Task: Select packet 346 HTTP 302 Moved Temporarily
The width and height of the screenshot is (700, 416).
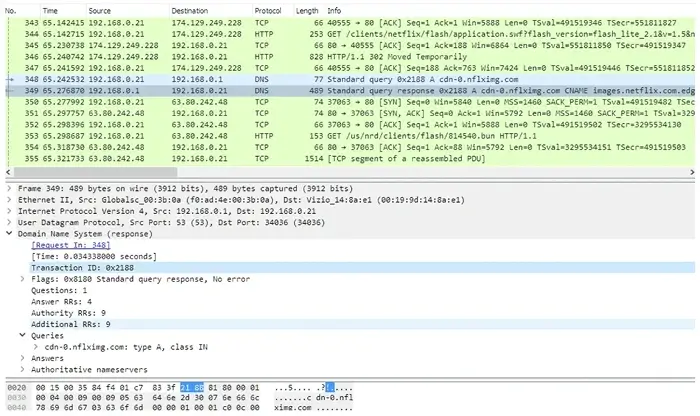Action: 350,57
